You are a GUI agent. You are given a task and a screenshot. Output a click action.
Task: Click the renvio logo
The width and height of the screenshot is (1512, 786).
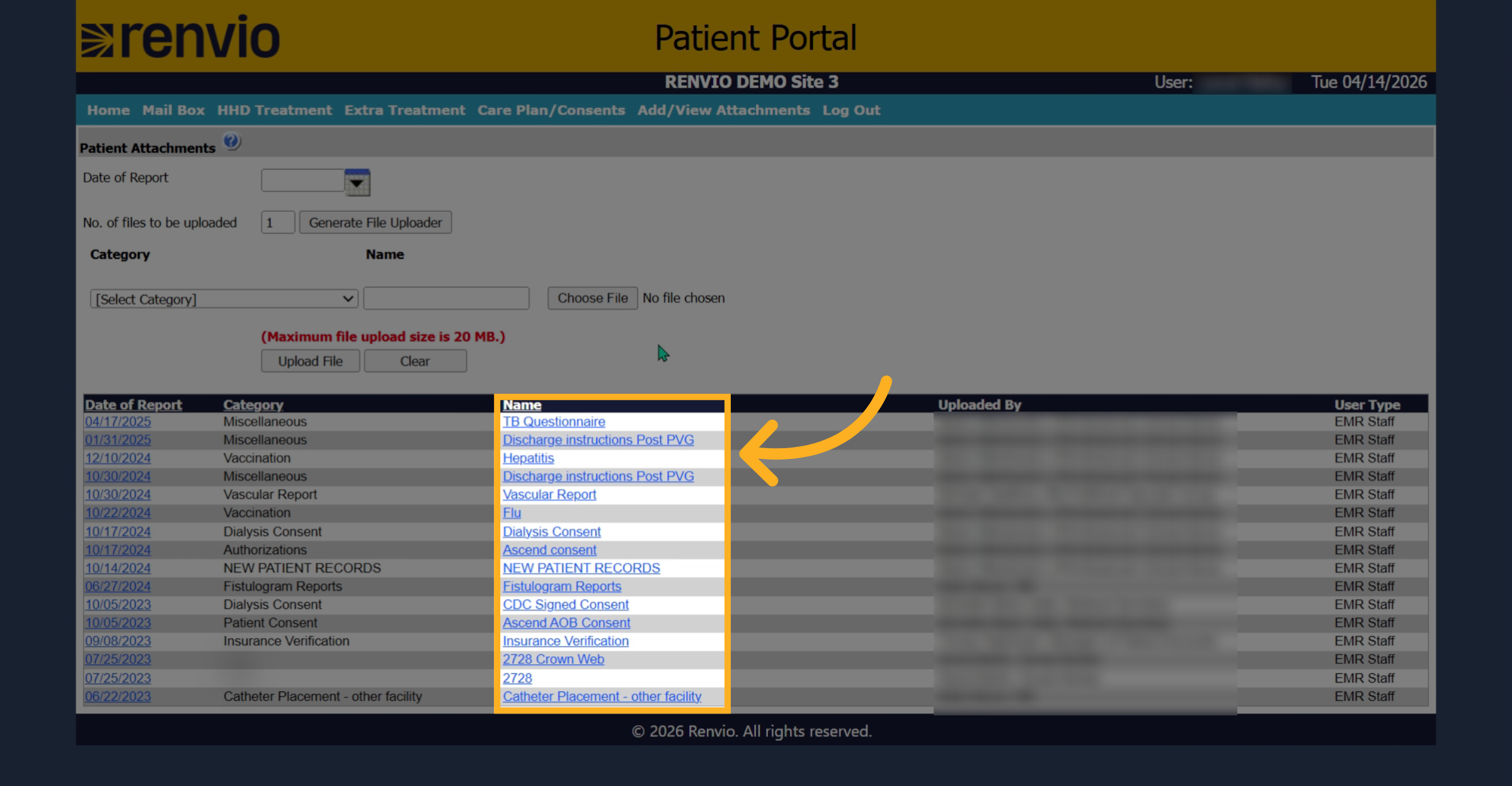click(181, 37)
